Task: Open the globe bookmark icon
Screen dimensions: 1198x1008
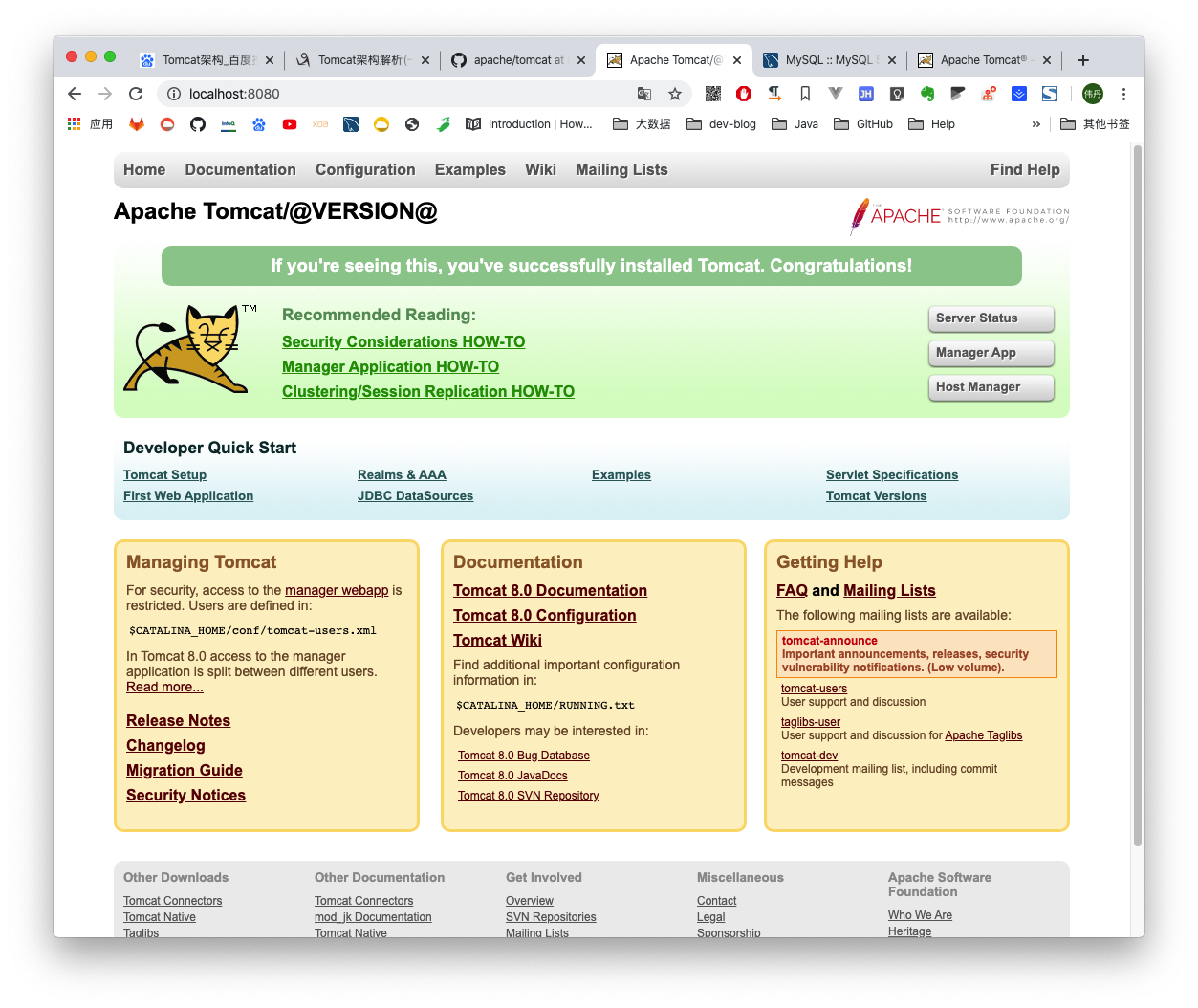Action: click(412, 124)
